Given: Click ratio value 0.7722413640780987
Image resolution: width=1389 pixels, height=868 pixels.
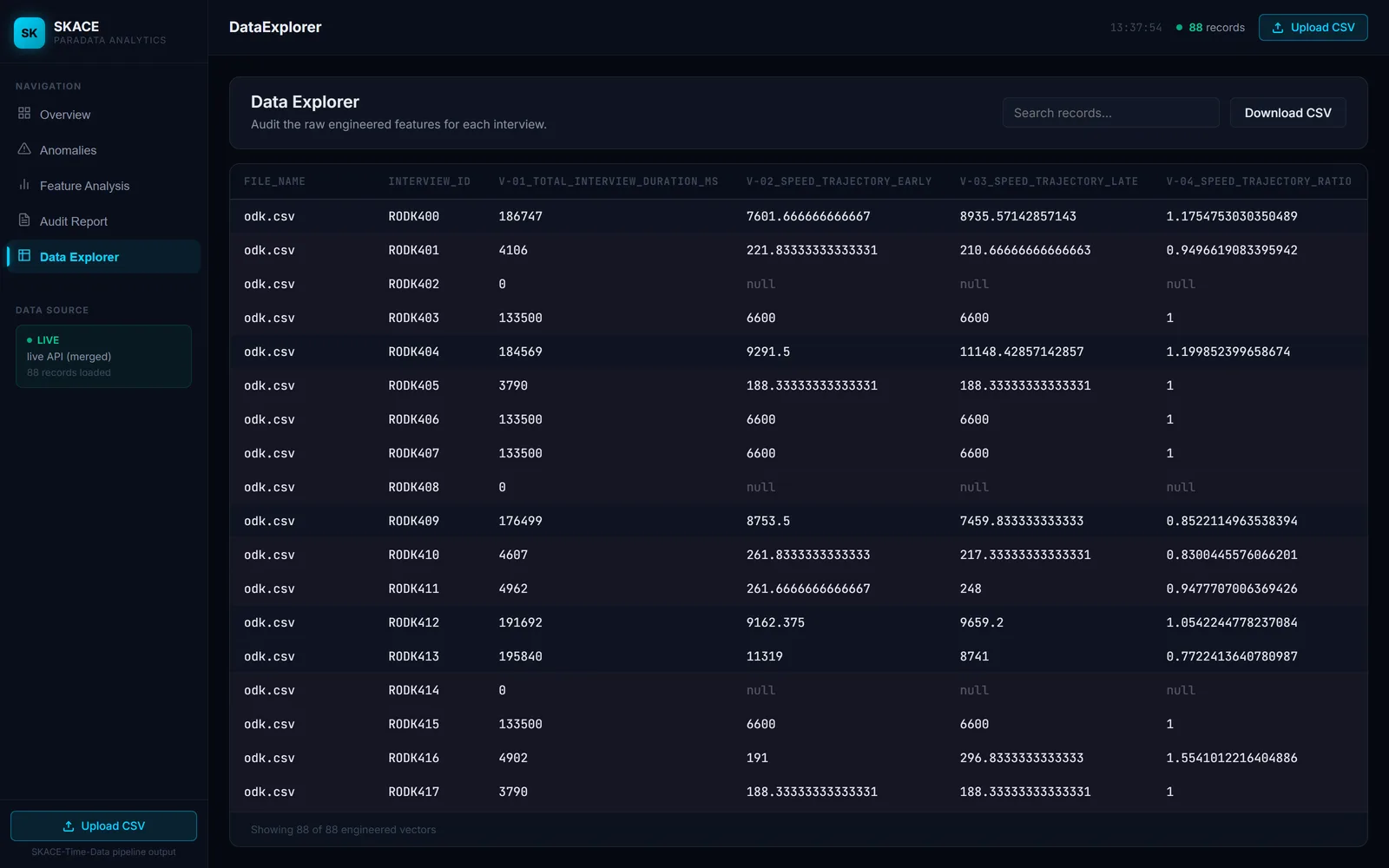Looking at the screenshot, I should (x=1232, y=656).
